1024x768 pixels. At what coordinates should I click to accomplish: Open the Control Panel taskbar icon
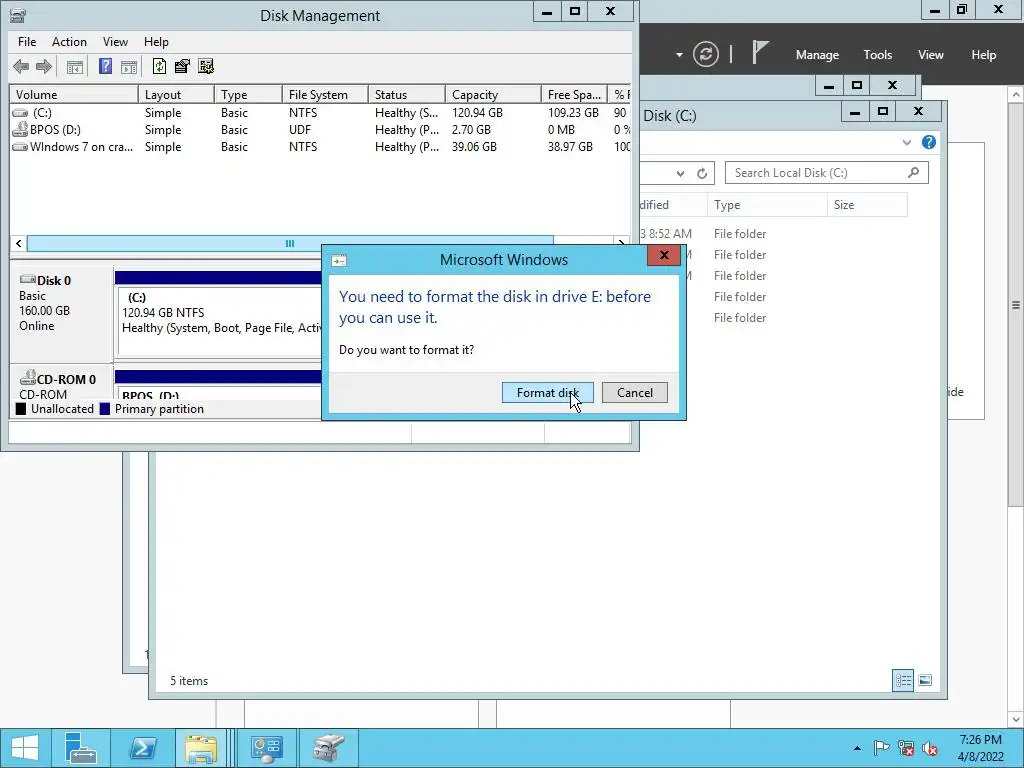266,748
